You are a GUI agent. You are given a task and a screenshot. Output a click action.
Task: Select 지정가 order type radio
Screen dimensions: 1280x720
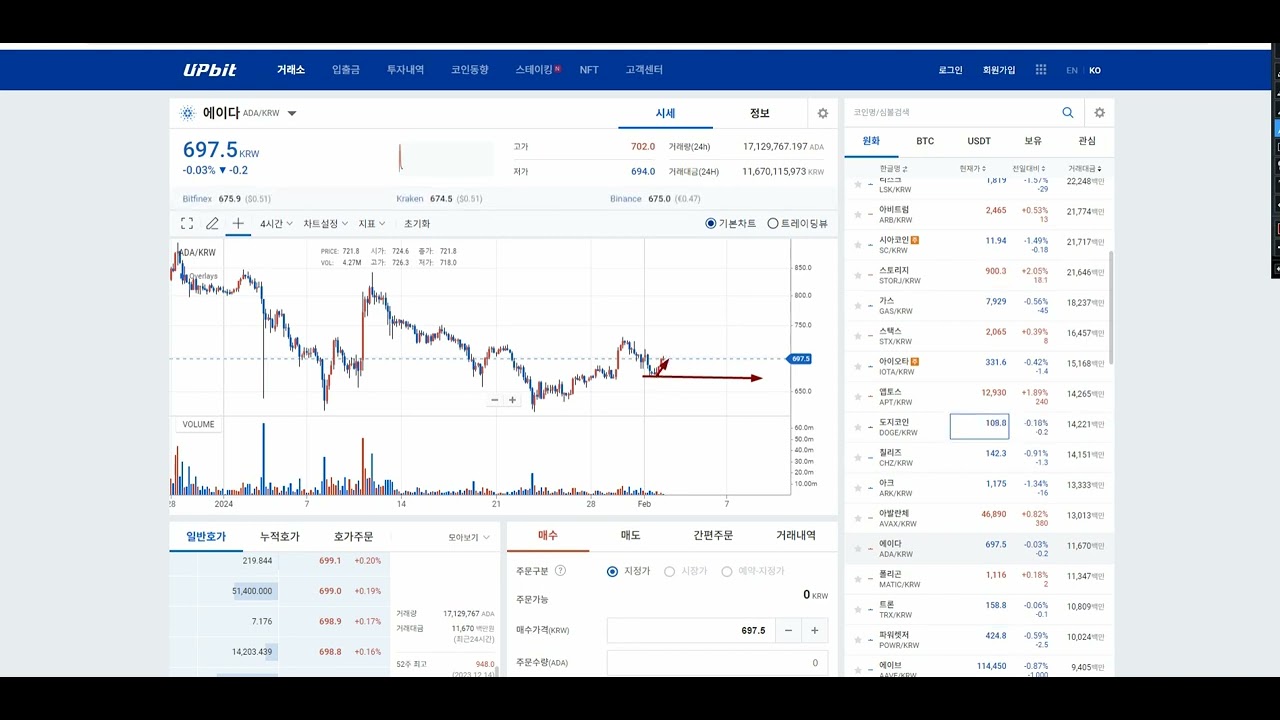[x=613, y=571]
